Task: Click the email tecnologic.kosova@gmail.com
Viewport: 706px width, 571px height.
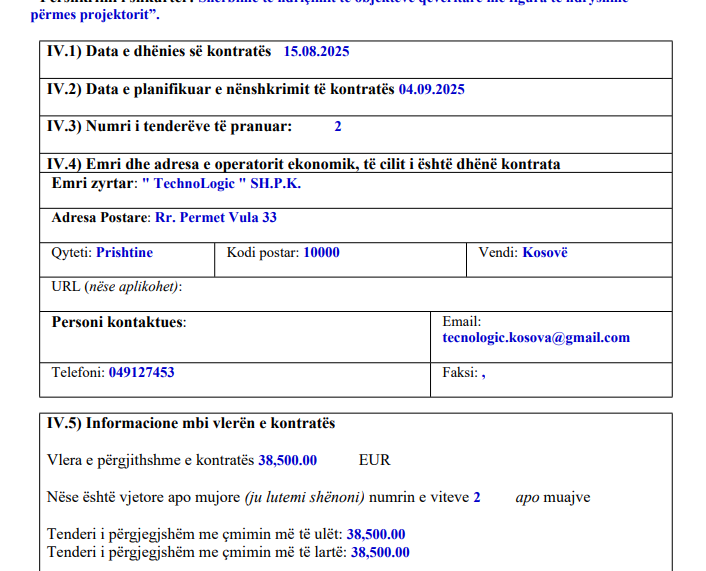Action: click(536, 338)
